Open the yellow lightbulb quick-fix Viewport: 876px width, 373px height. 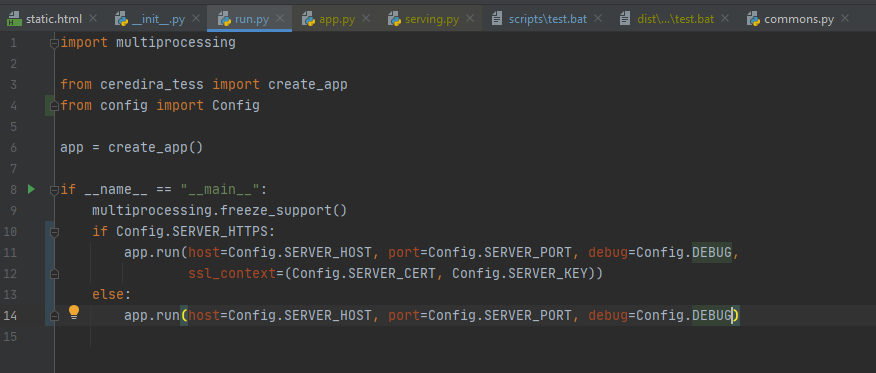[74, 312]
